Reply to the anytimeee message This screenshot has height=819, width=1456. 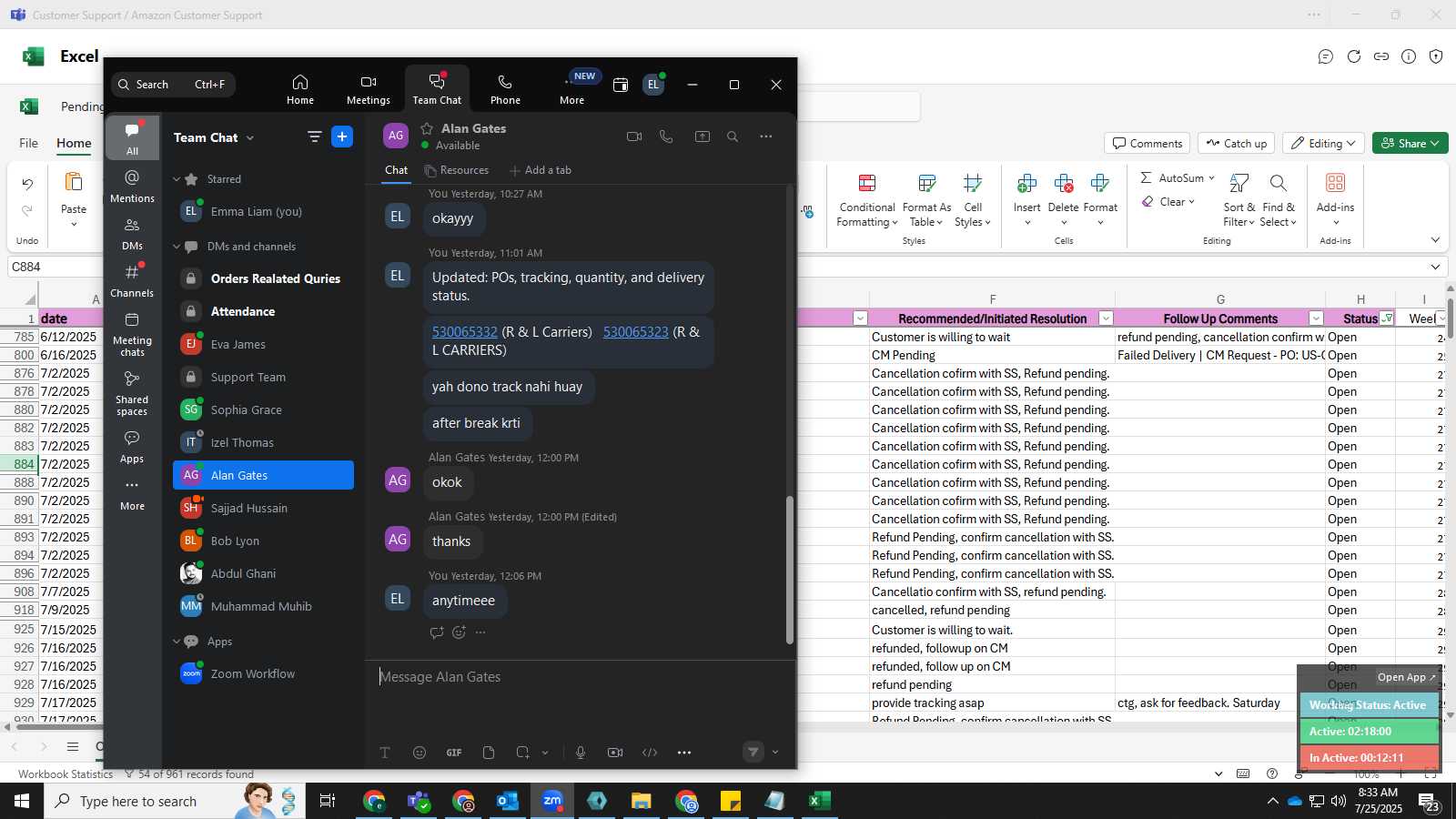pyautogui.click(x=437, y=632)
